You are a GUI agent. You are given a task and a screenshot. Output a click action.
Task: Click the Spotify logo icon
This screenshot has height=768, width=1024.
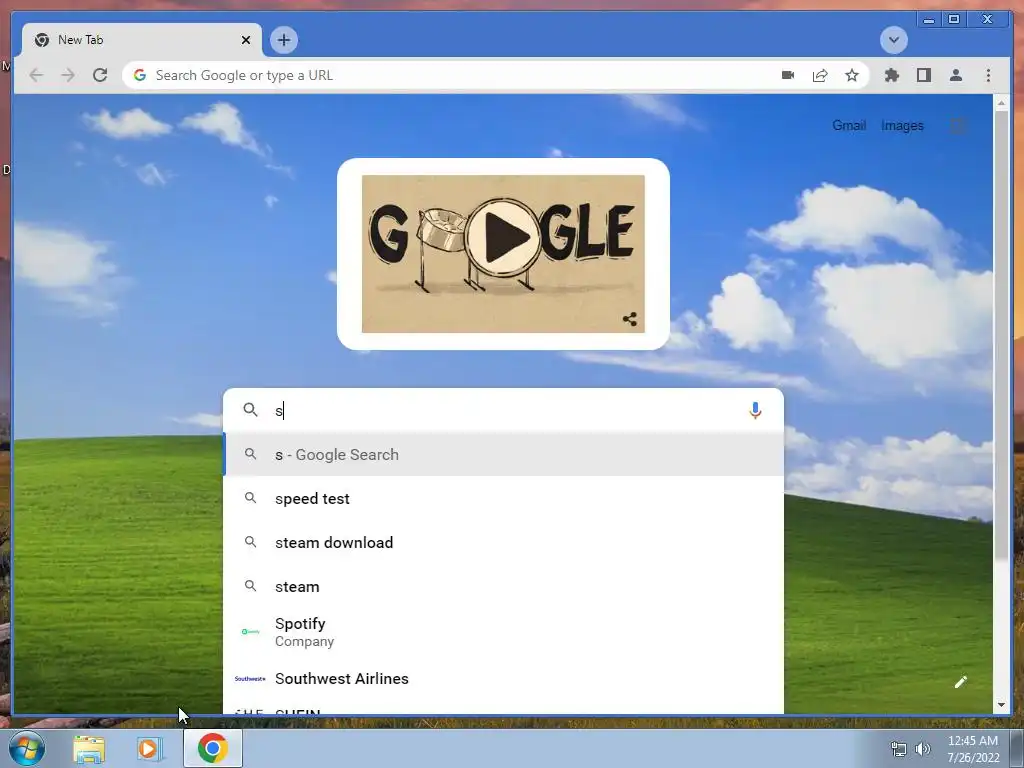(250, 632)
